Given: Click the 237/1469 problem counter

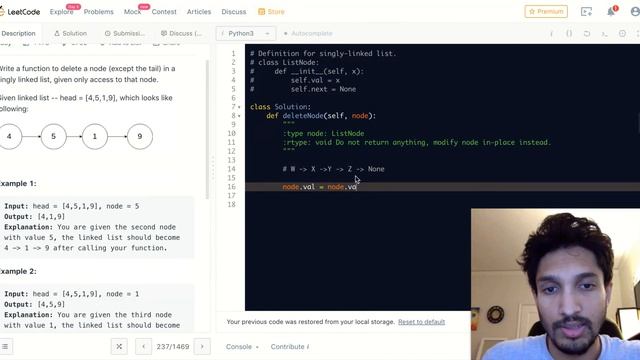Looking at the screenshot, I should click(x=173, y=347).
